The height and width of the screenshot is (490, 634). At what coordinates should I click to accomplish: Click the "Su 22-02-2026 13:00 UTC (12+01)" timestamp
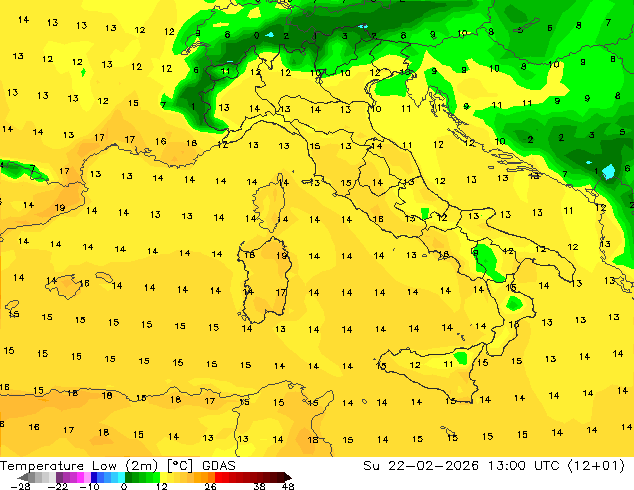point(494,465)
